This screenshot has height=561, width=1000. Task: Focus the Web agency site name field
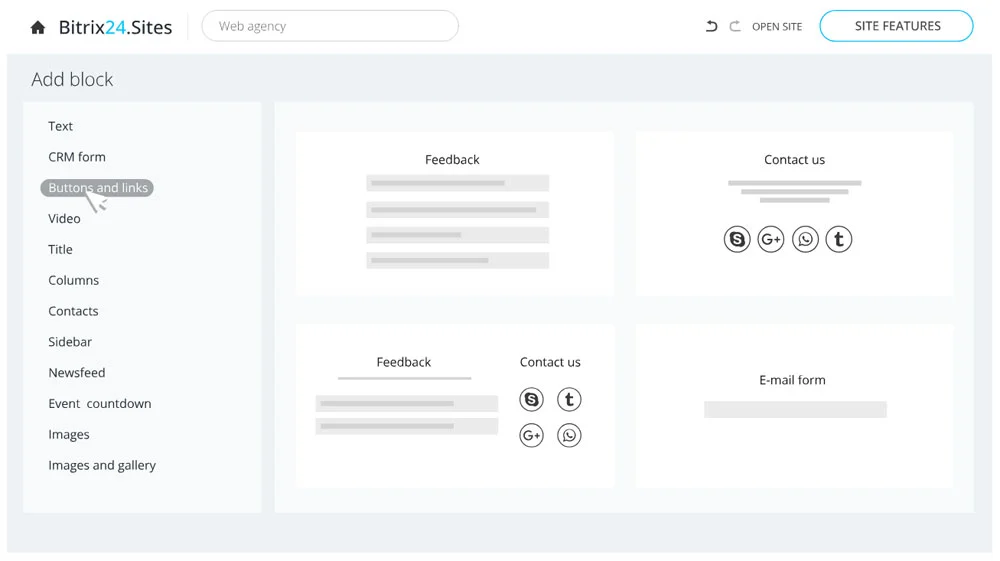330,26
